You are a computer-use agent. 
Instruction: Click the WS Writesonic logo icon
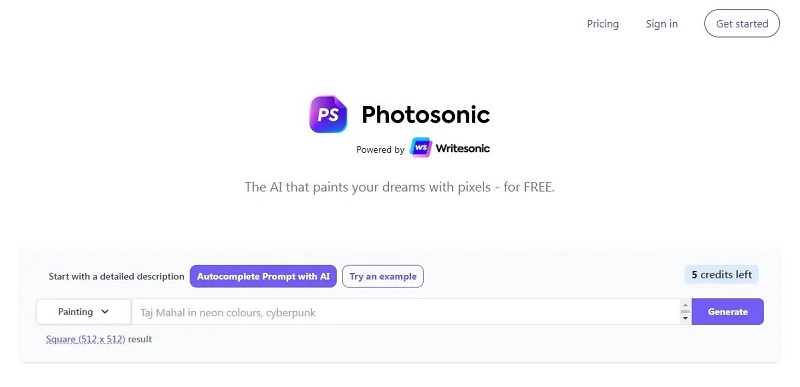[x=421, y=148]
